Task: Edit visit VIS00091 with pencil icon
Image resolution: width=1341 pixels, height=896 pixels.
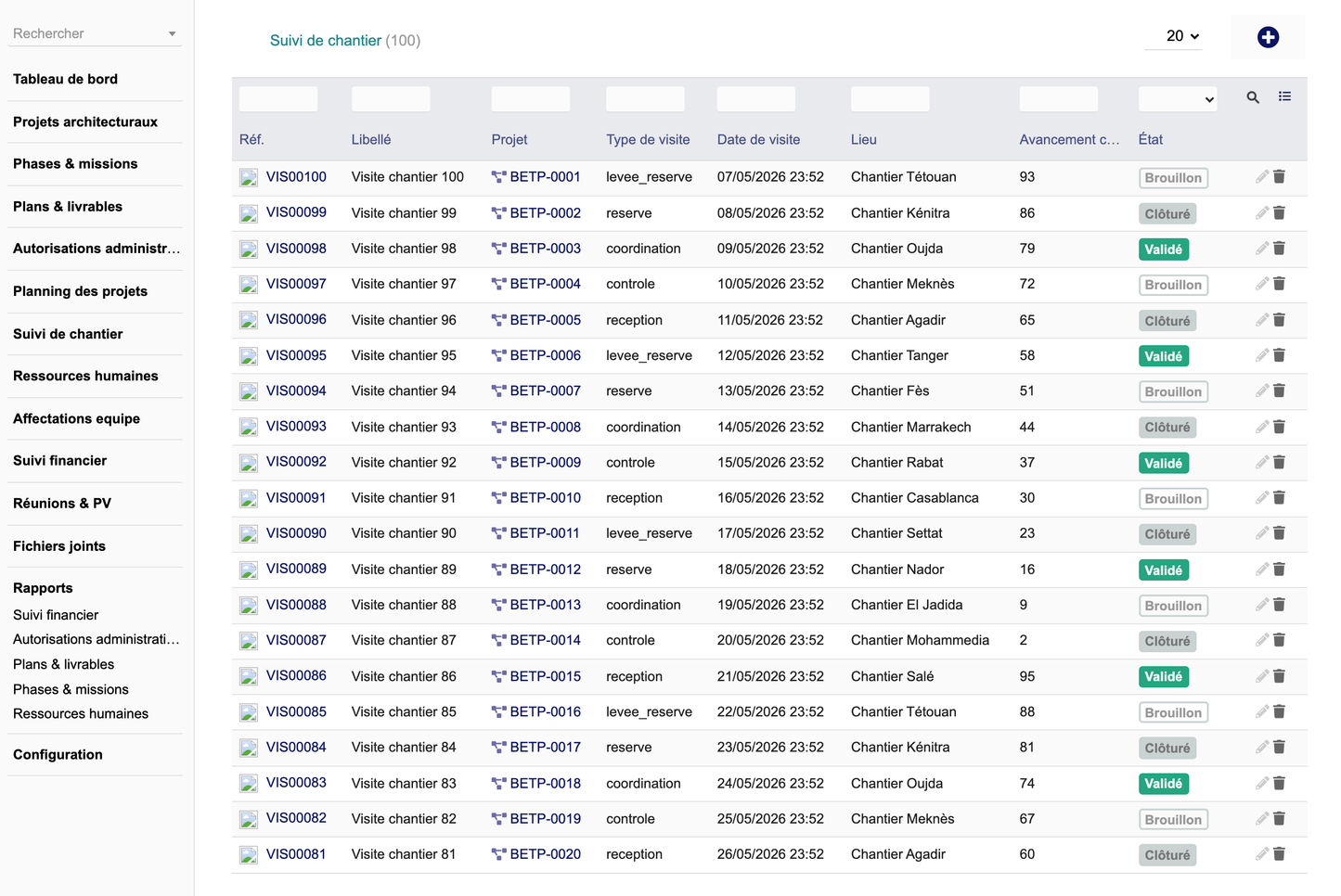Action: click(1262, 498)
